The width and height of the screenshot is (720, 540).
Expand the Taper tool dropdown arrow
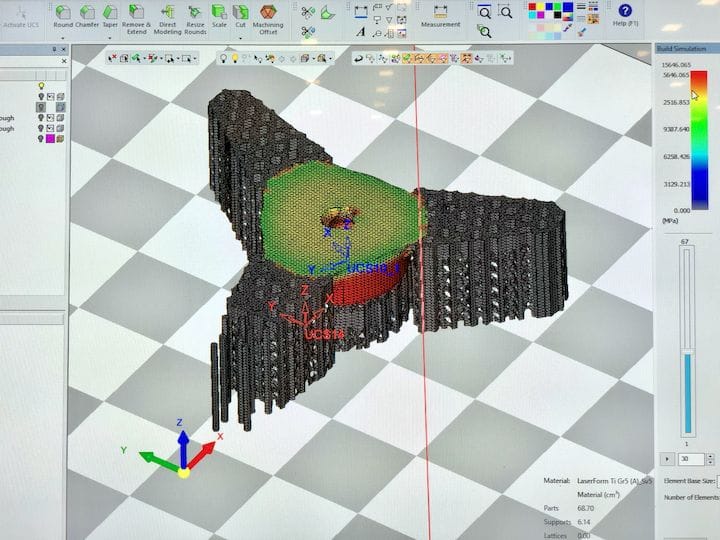(109, 39)
